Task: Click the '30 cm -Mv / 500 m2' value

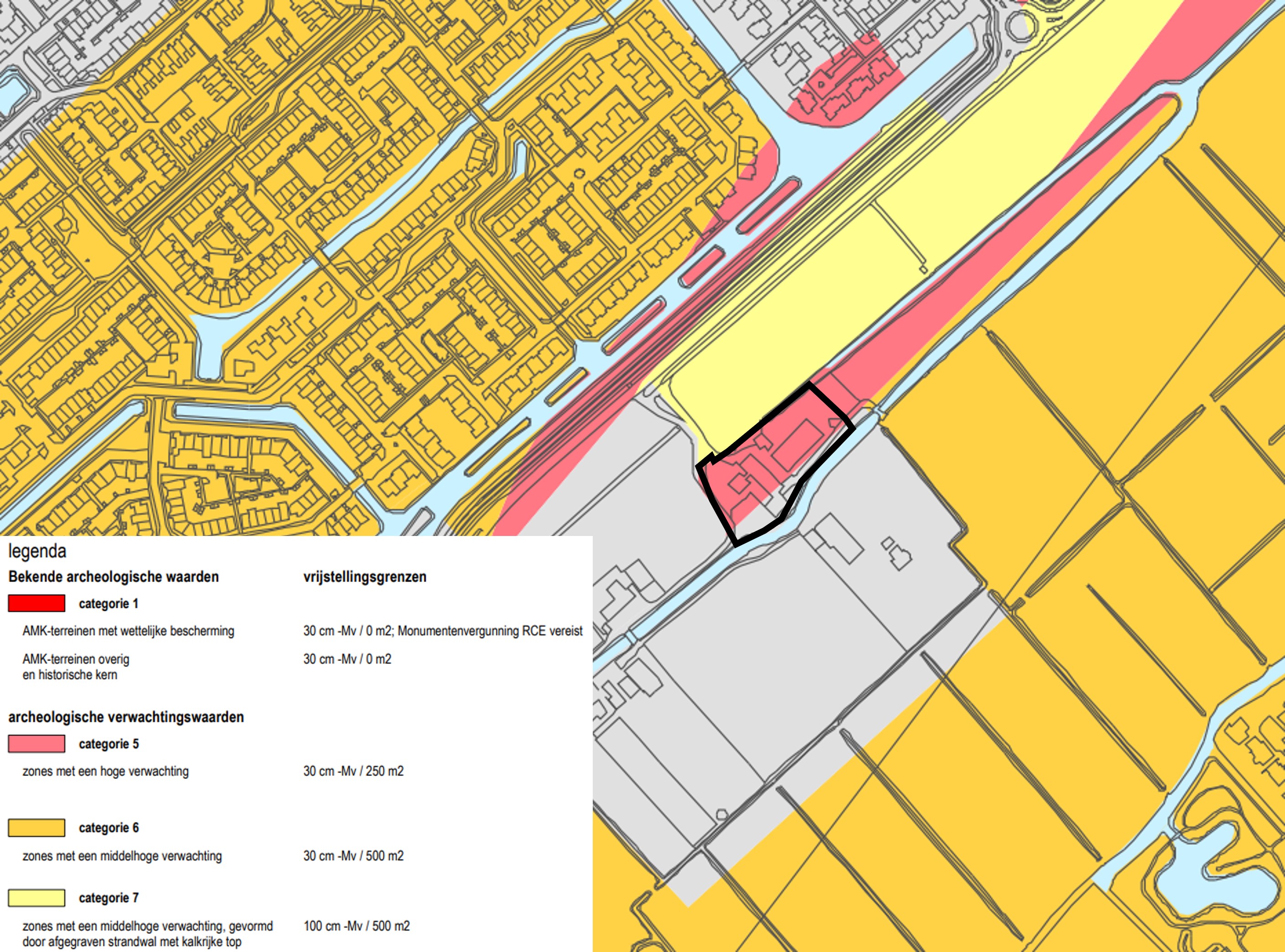Action: coord(353,856)
